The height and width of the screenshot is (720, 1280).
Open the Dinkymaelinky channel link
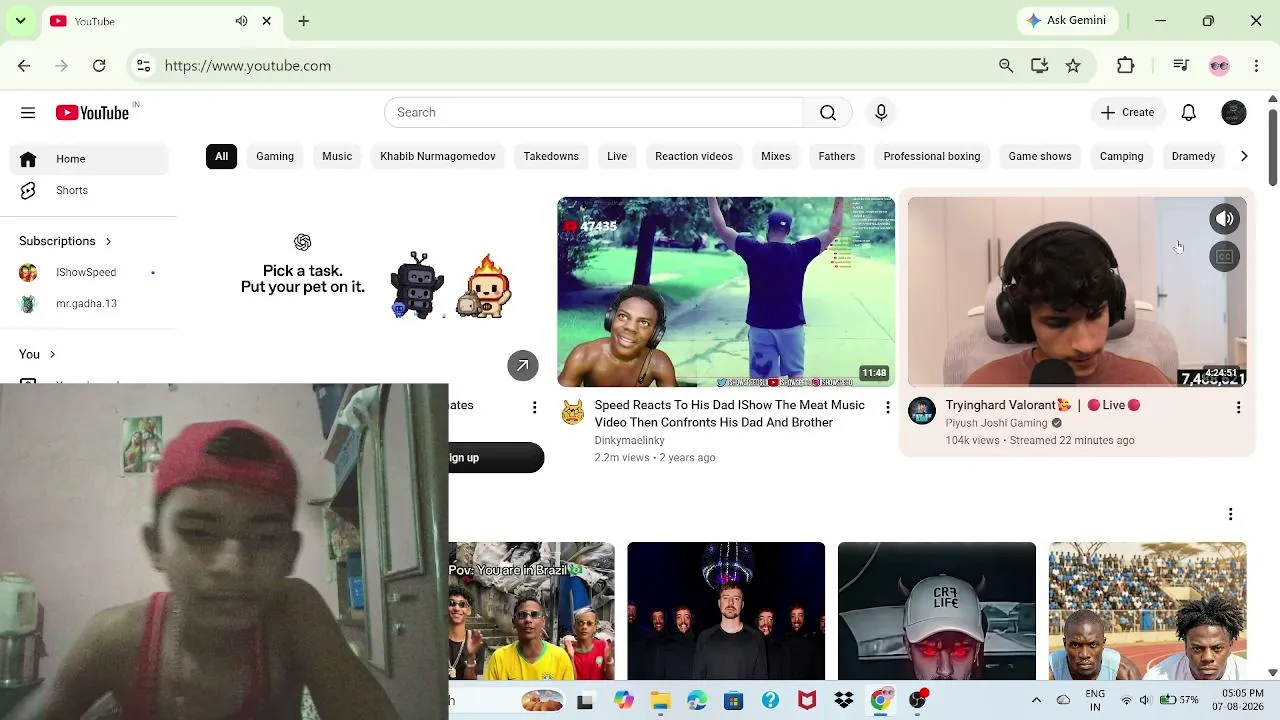[629, 440]
